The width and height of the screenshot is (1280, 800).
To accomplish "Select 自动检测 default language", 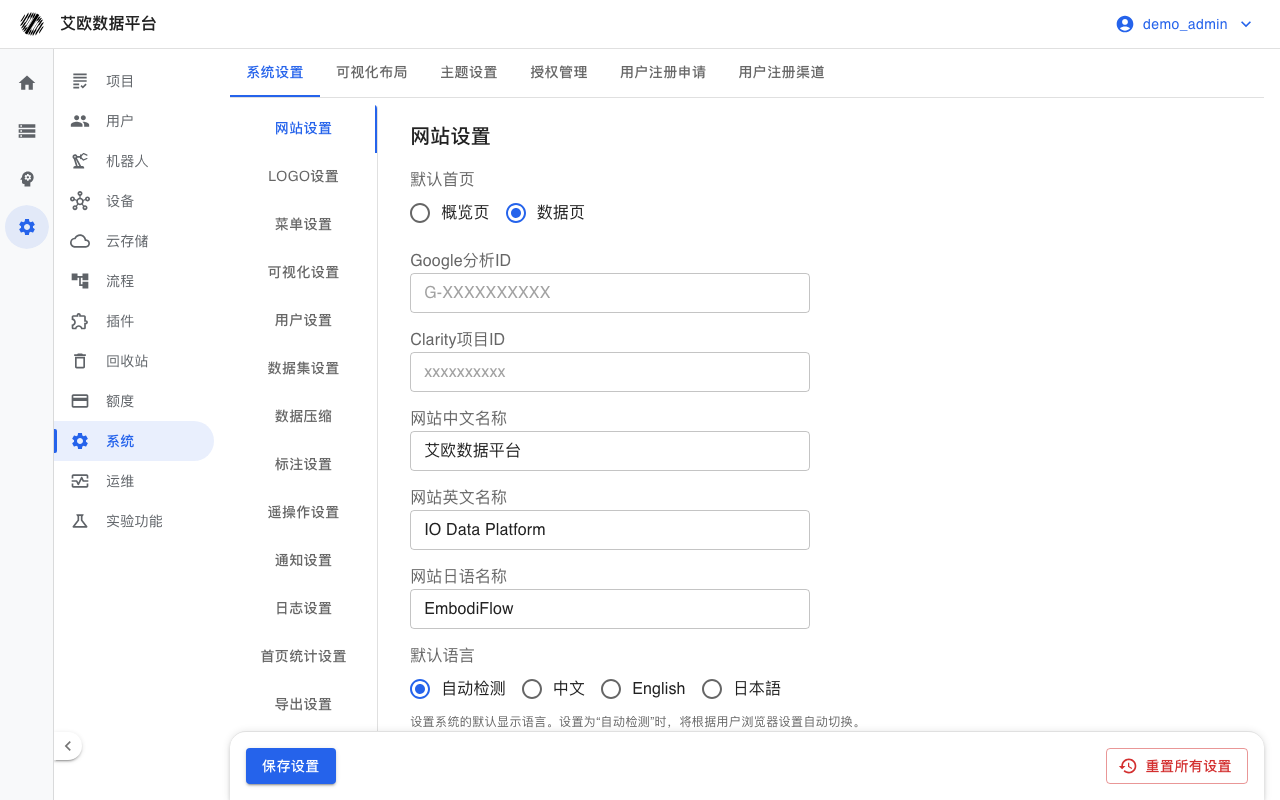I will [420, 688].
